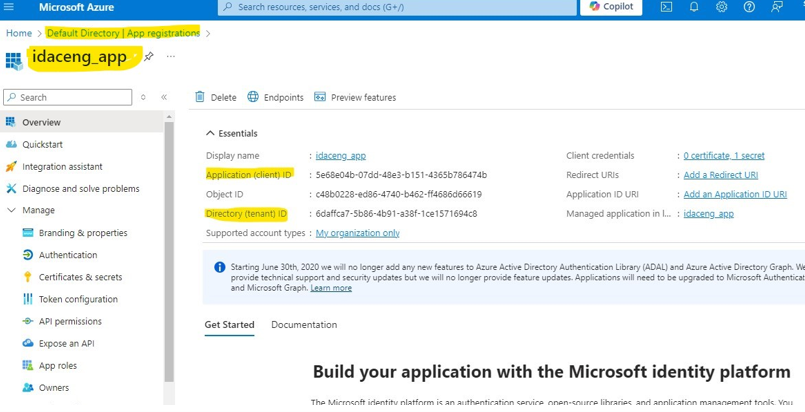Open API permissions menu item
This screenshot has height=412, width=805.
pos(70,321)
